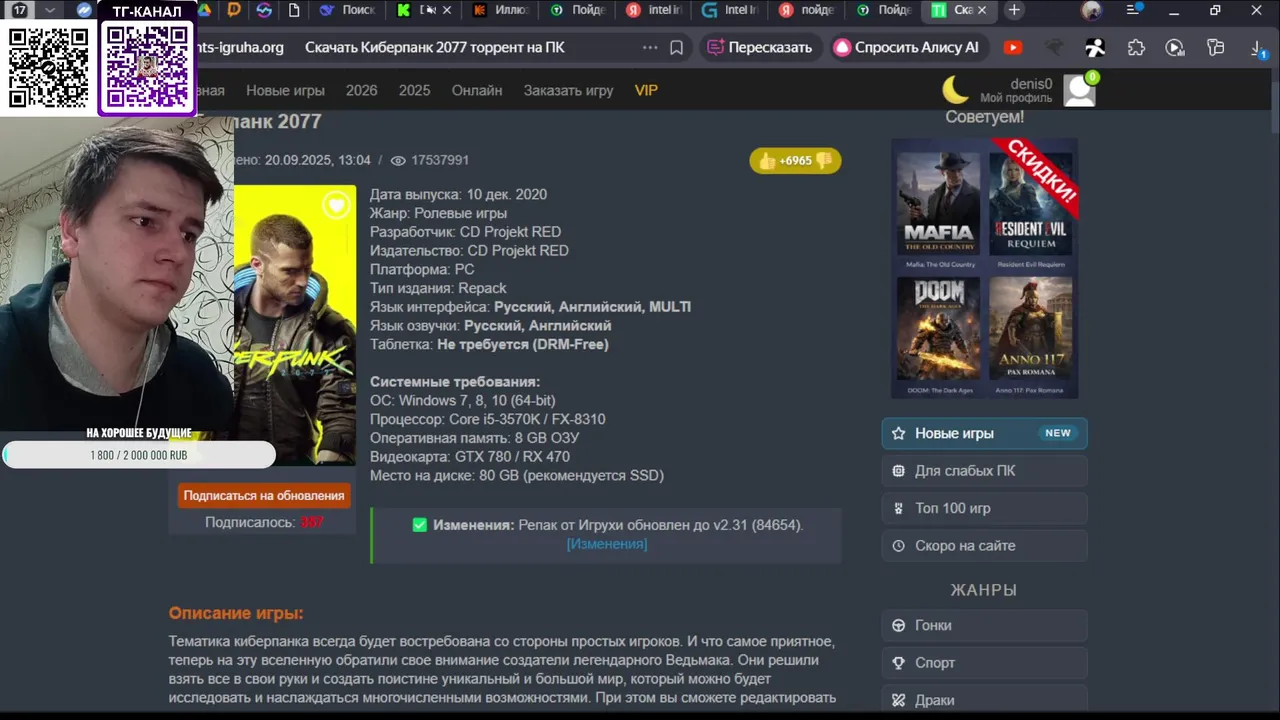Viewport: 1280px width, 720px height.
Task: Open the browser extensions puzzle icon
Action: (1136, 48)
